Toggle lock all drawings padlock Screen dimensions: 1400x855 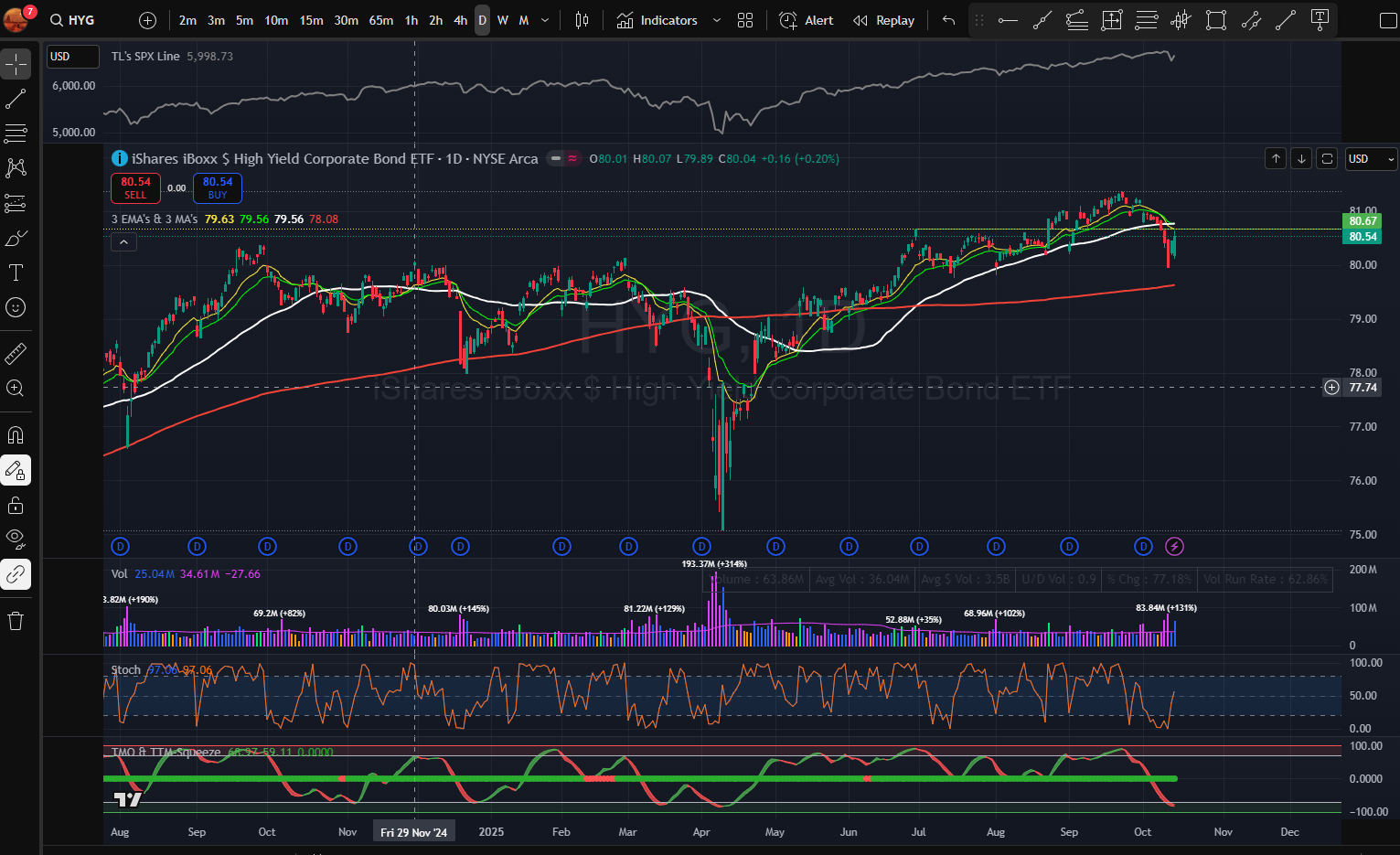pos(16,505)
